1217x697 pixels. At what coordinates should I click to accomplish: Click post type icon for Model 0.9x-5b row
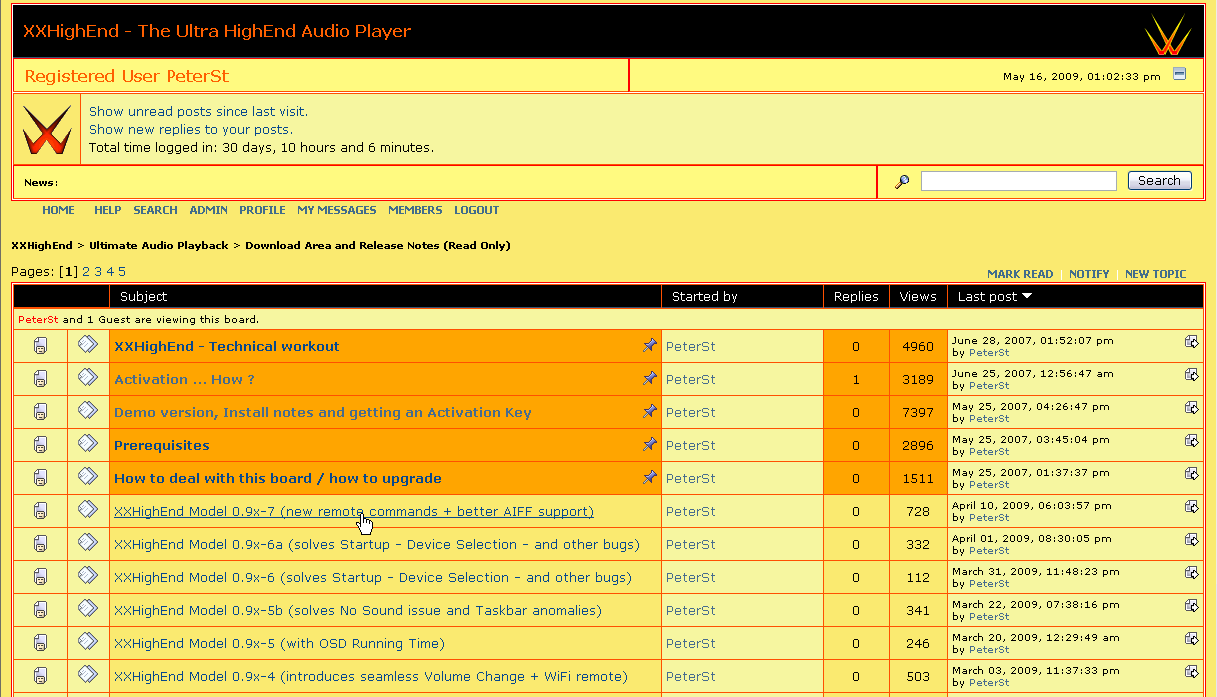88,609
